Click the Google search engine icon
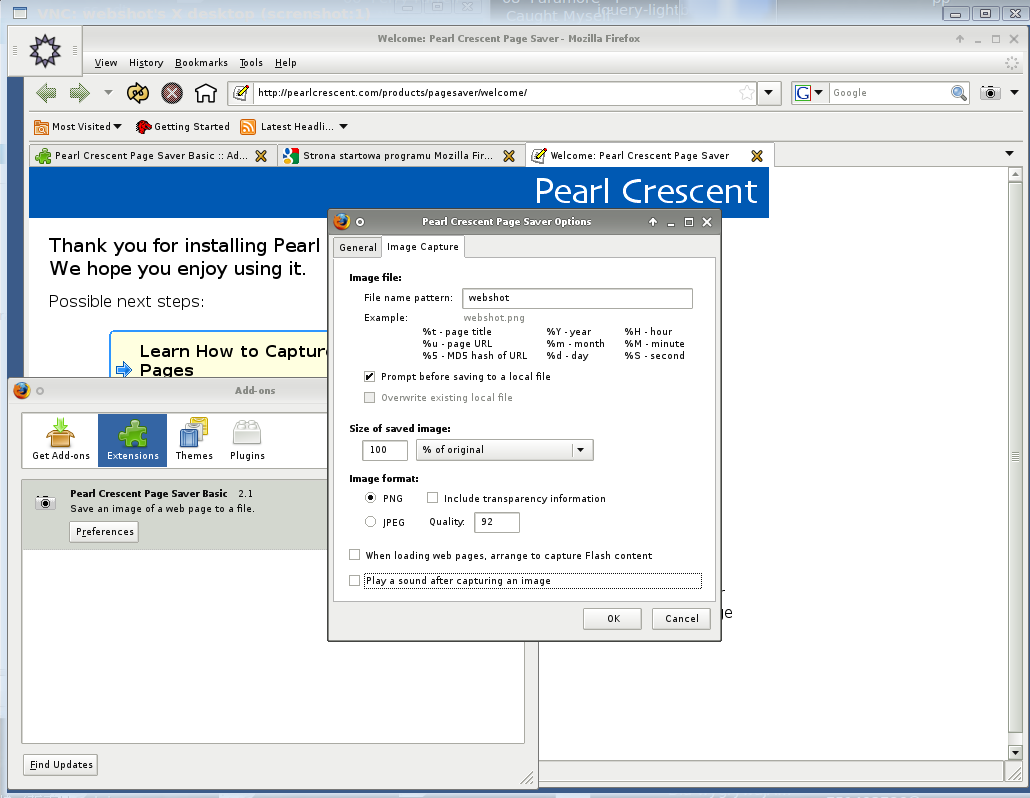 coord(803,93)
